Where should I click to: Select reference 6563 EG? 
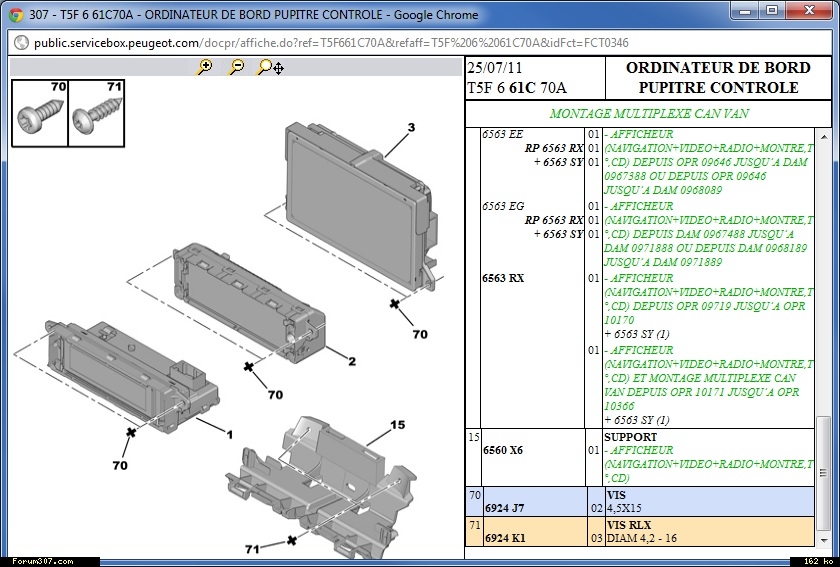pos(502,206)
